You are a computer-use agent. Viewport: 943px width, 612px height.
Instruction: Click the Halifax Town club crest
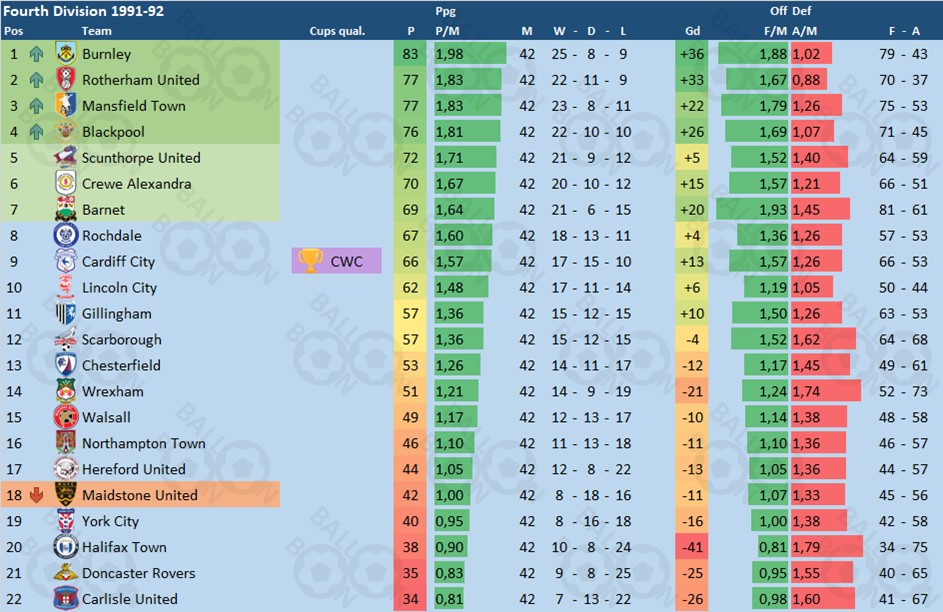point(66,548)
